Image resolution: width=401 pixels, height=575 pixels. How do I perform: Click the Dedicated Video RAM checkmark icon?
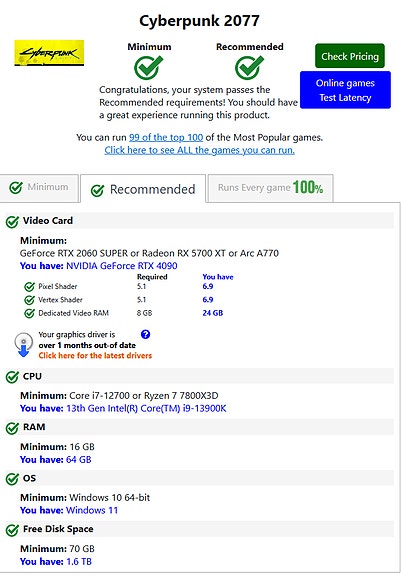(x=29, y=314)
